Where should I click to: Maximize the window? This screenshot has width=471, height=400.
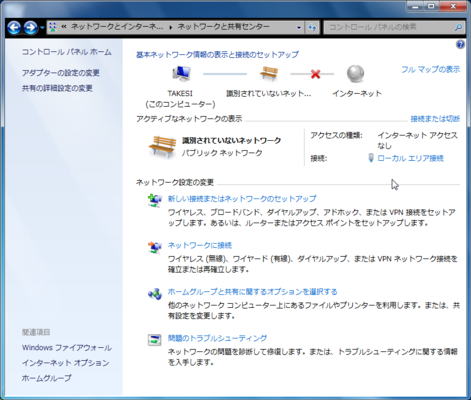[x=431, y=6]
